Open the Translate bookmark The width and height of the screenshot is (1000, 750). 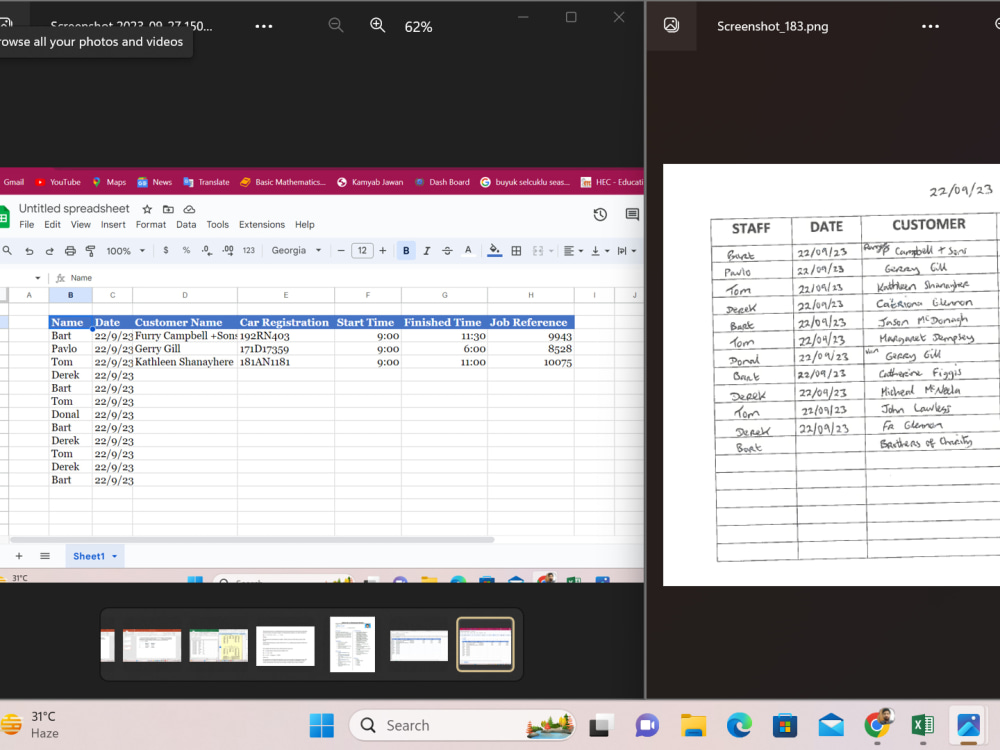(206, 182)
